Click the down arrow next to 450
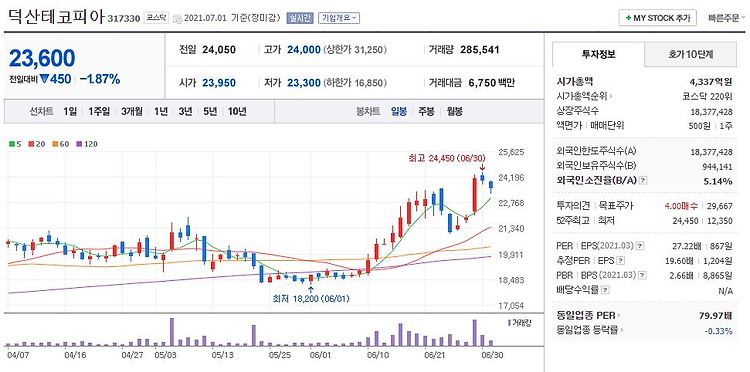 44,79
